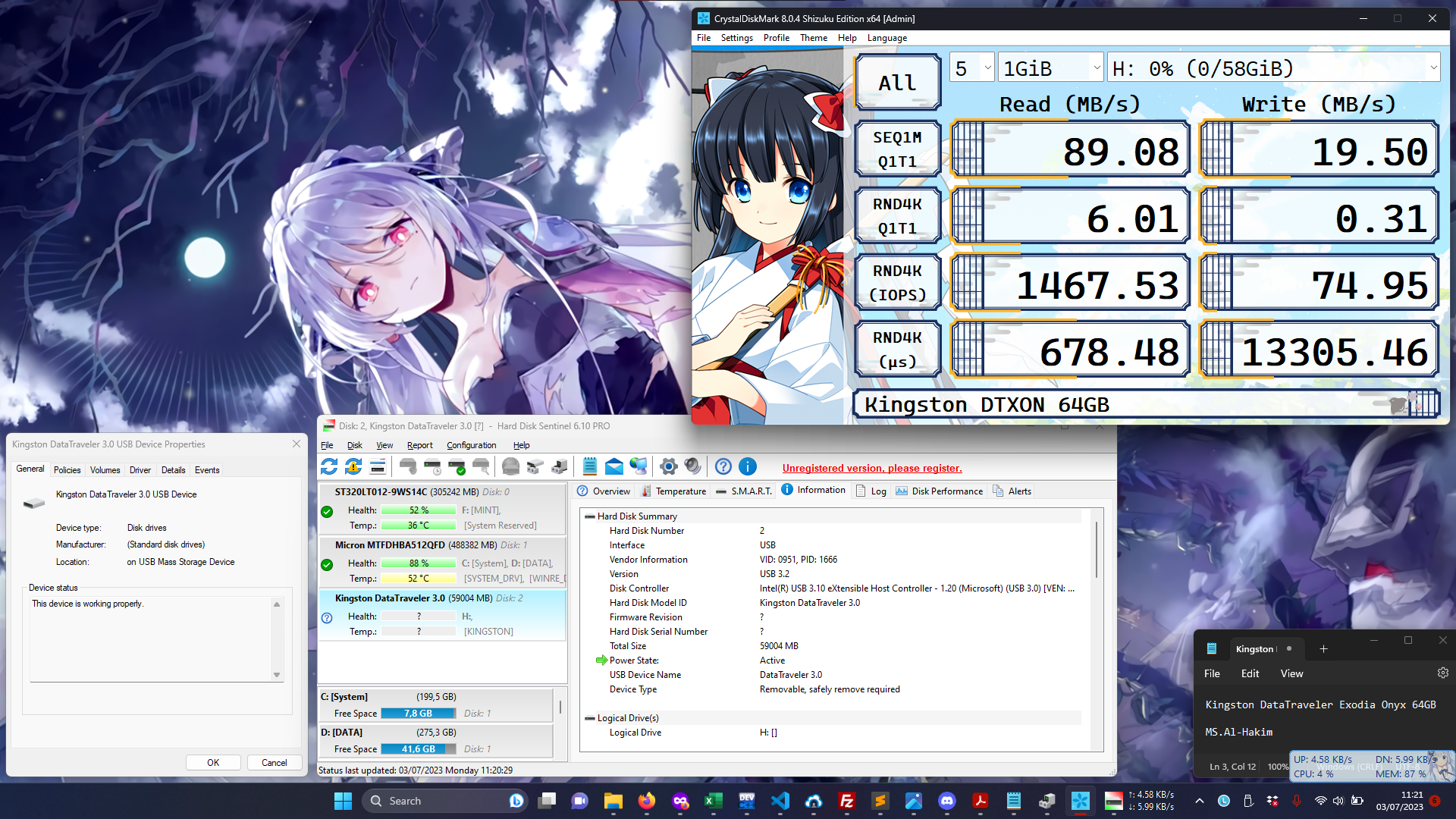The image size is (1456, 819).
Task: Click the disk-with-green-check icon in Hard Disk Sentinel
Action: [x=457, y=466]
